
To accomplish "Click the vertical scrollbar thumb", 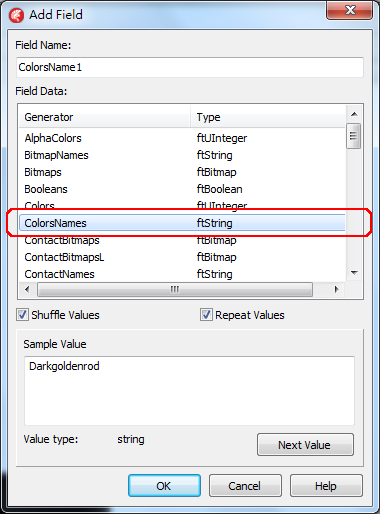I will (354, 136).
